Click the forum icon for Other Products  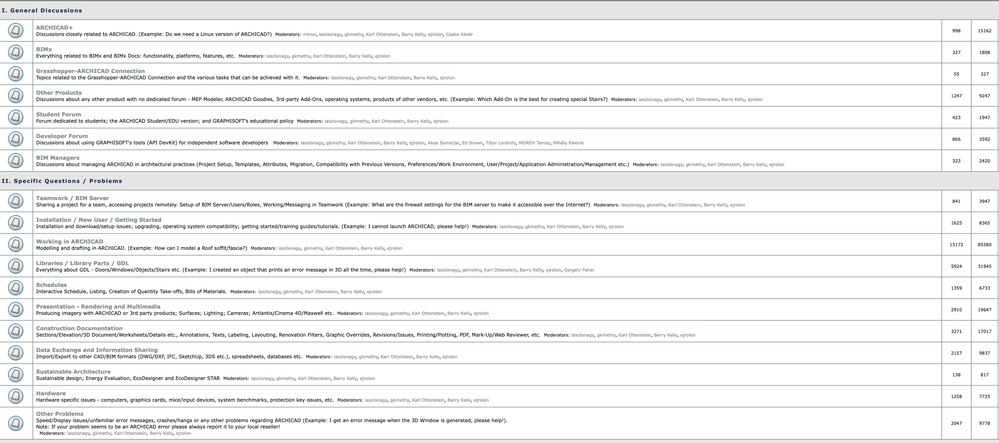click(x=15, y=96)
